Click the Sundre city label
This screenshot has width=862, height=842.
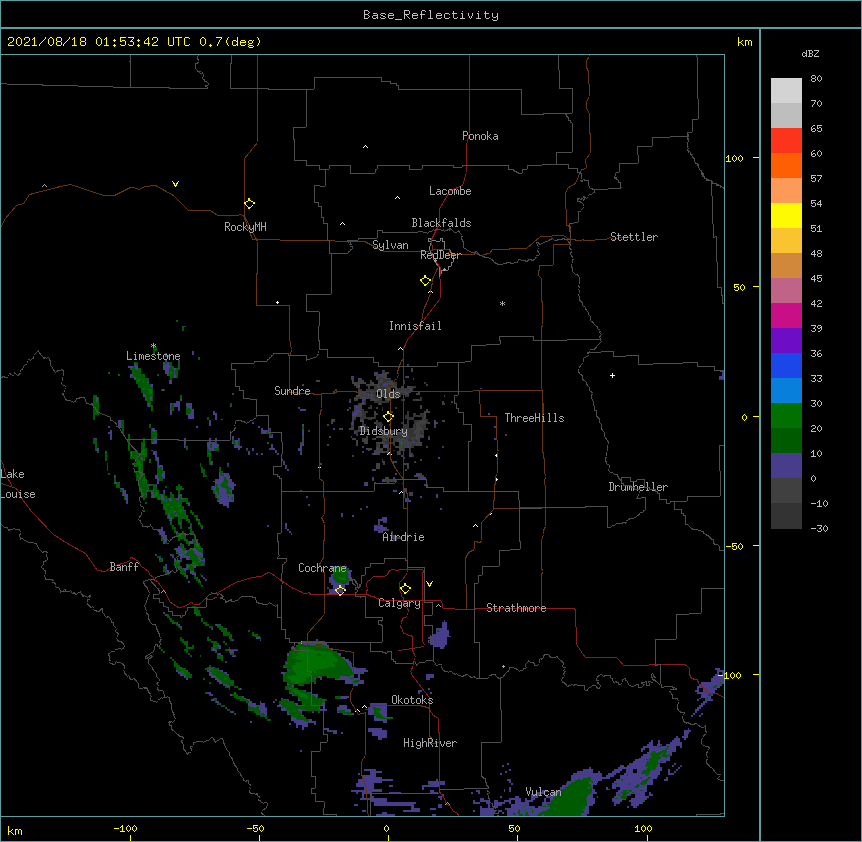292,391
